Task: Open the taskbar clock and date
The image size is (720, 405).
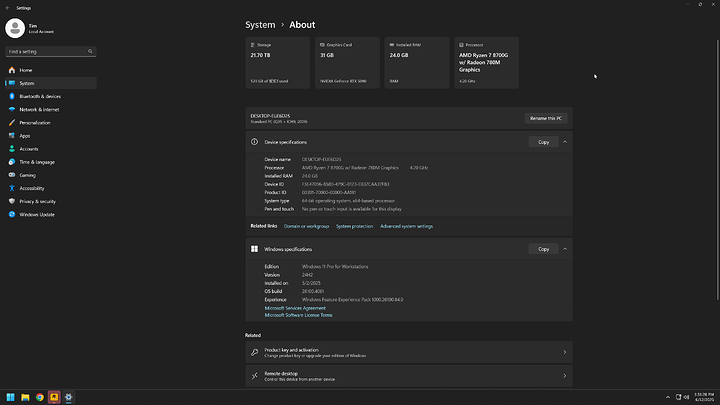Action: tap(704, 397)
